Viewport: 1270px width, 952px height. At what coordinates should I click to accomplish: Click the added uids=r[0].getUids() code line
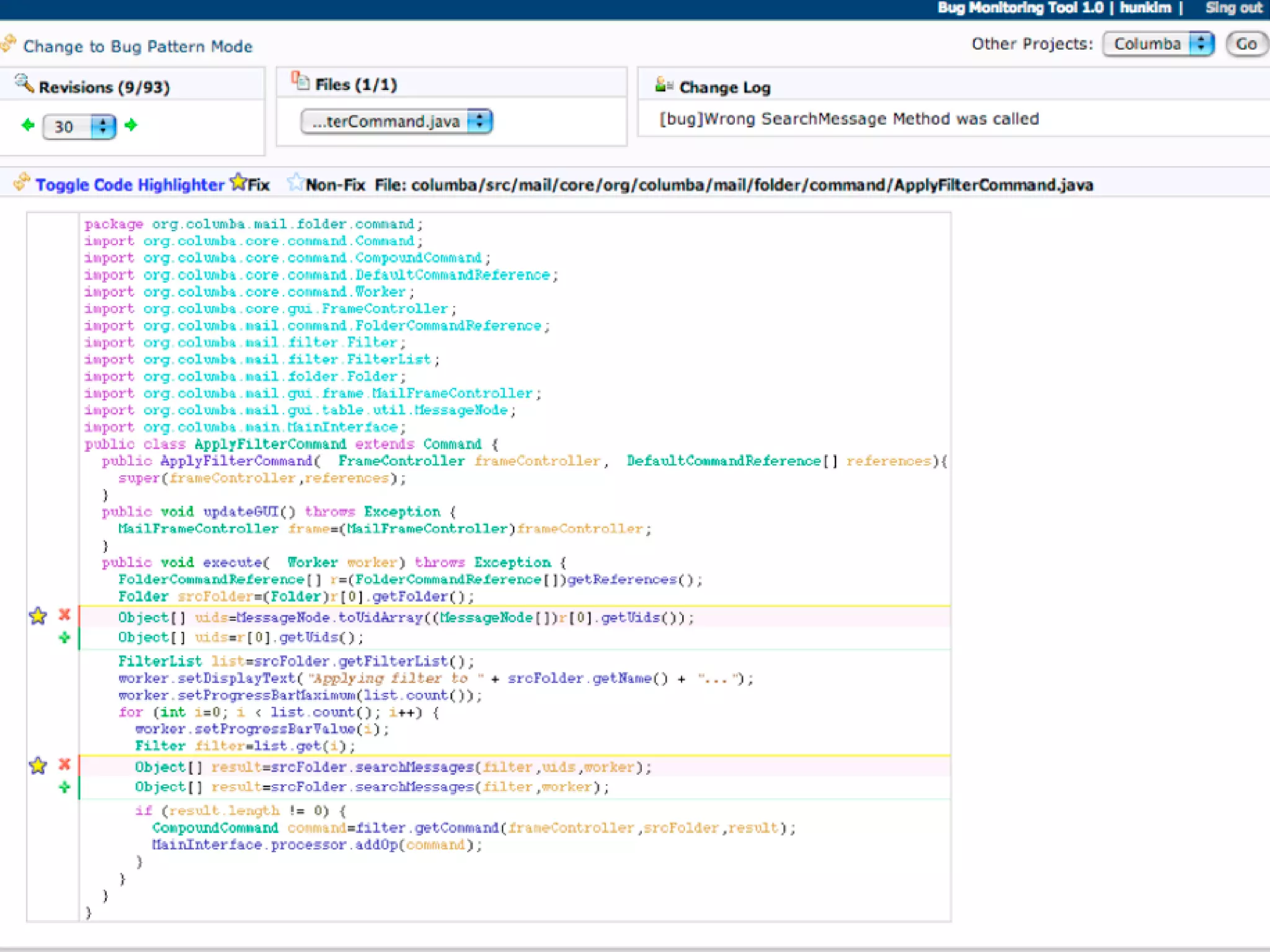point(241,637)
